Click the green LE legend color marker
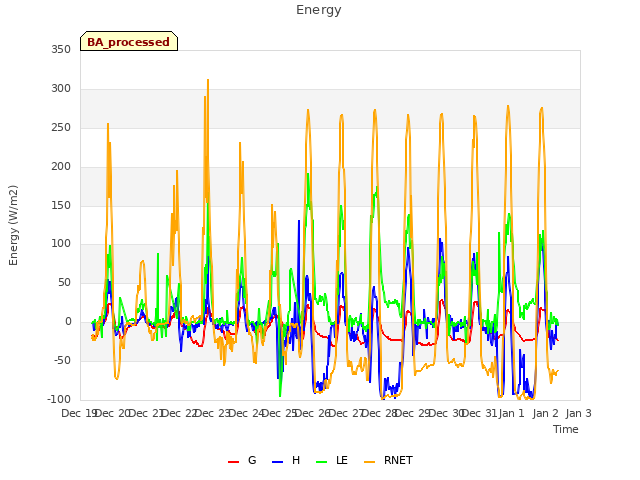The image size is (640, 480). click(322, 462)
